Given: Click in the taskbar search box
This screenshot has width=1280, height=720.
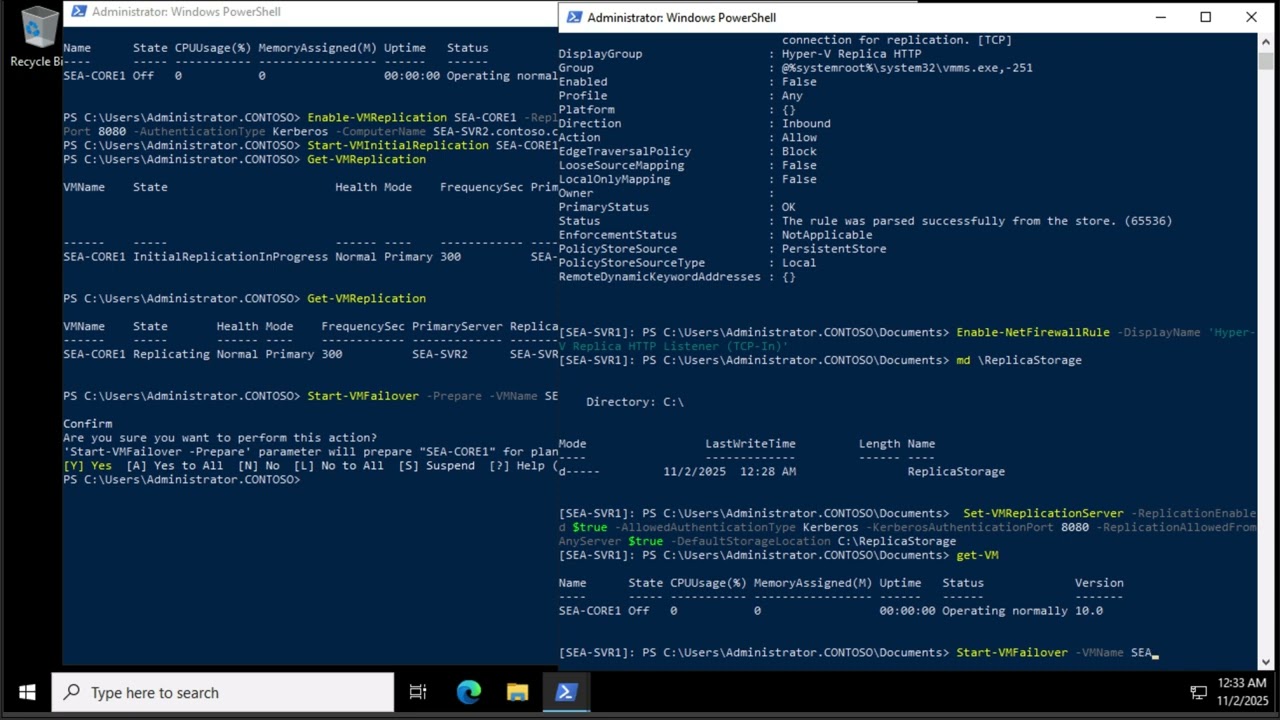Looking at the screenshot, I should click(x=223, y=692).
